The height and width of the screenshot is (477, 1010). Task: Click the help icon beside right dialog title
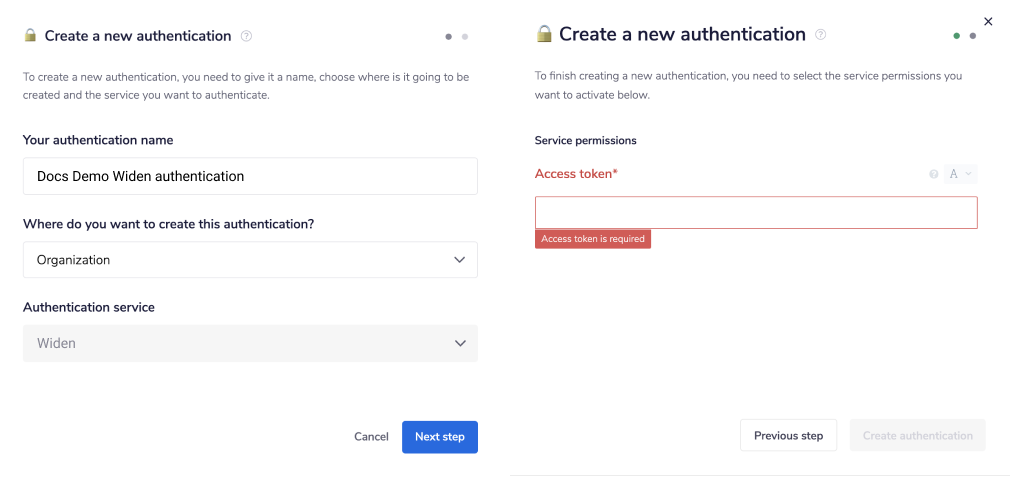[821, 34]
